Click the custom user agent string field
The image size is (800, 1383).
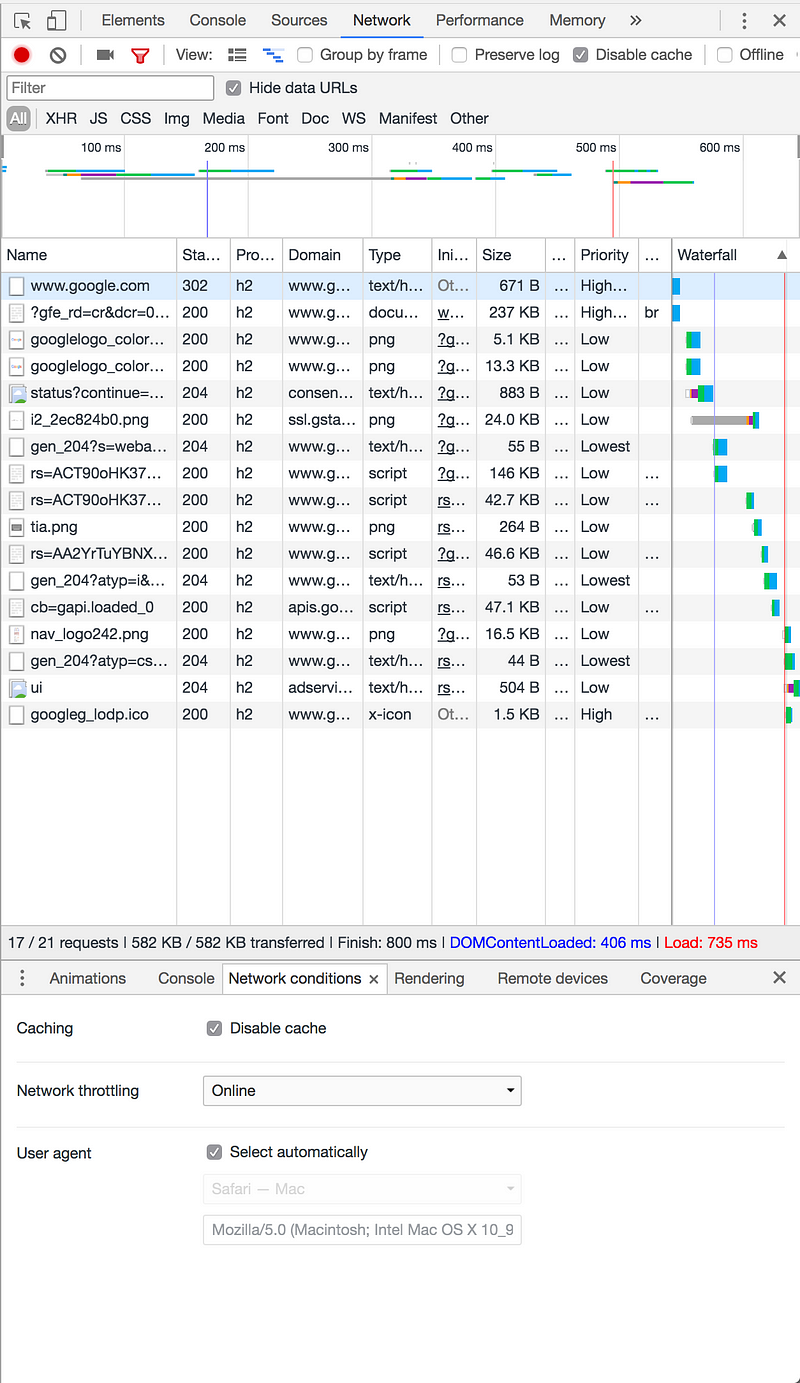pos(362,1230)
